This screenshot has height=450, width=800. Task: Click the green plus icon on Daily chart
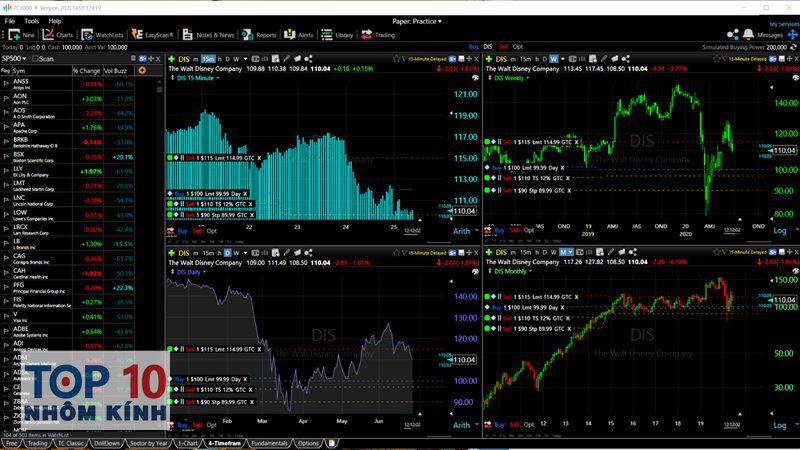172,253
